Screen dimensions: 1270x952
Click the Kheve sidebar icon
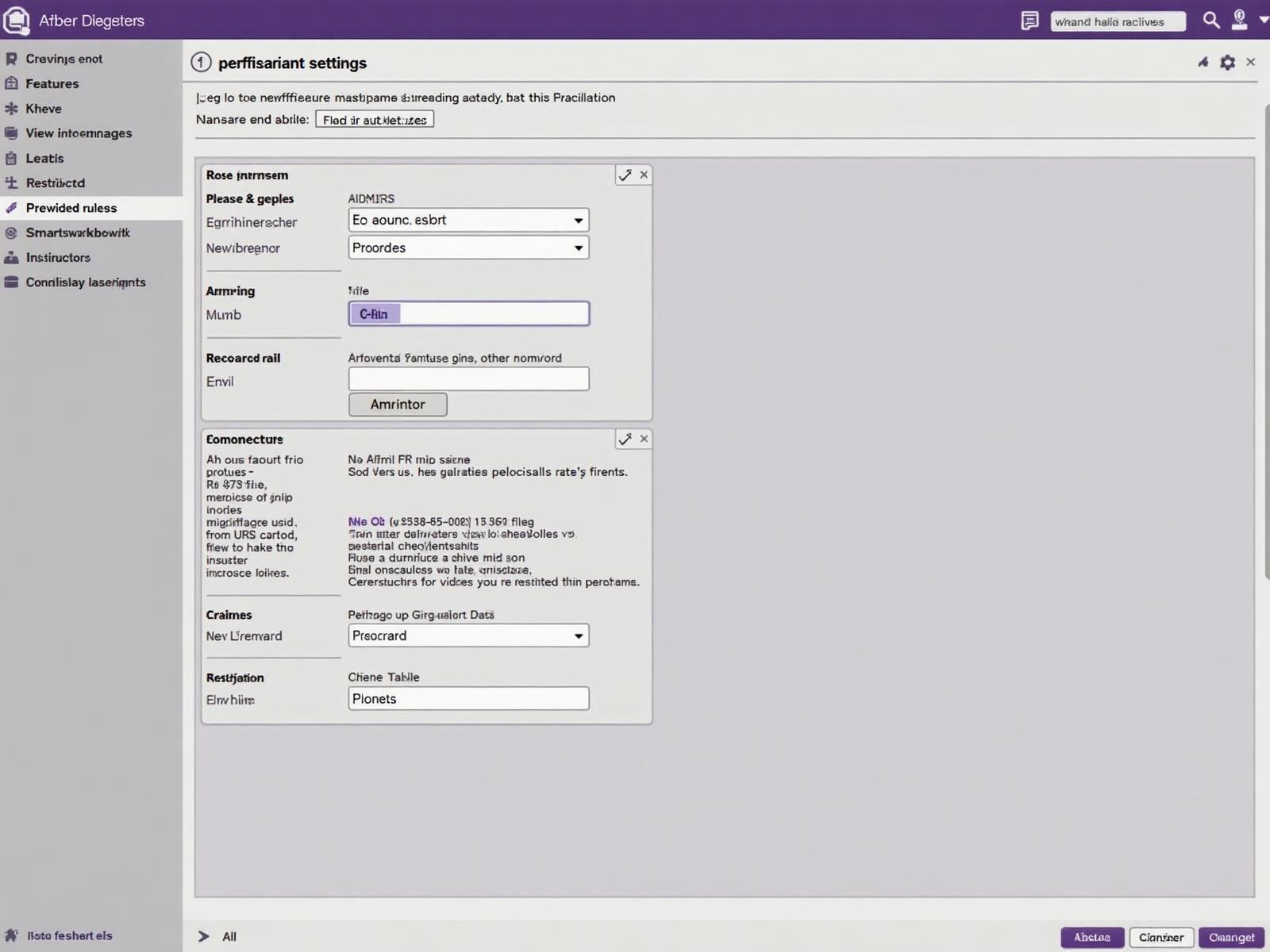pyautogui.click(x=11, y=109)
